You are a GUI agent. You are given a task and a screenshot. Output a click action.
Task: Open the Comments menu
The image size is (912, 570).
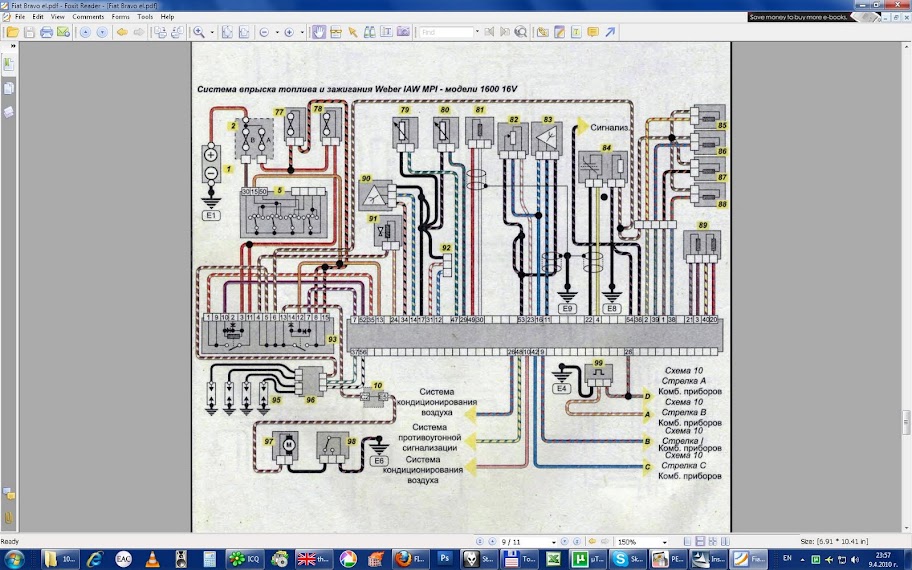[88, 17]
